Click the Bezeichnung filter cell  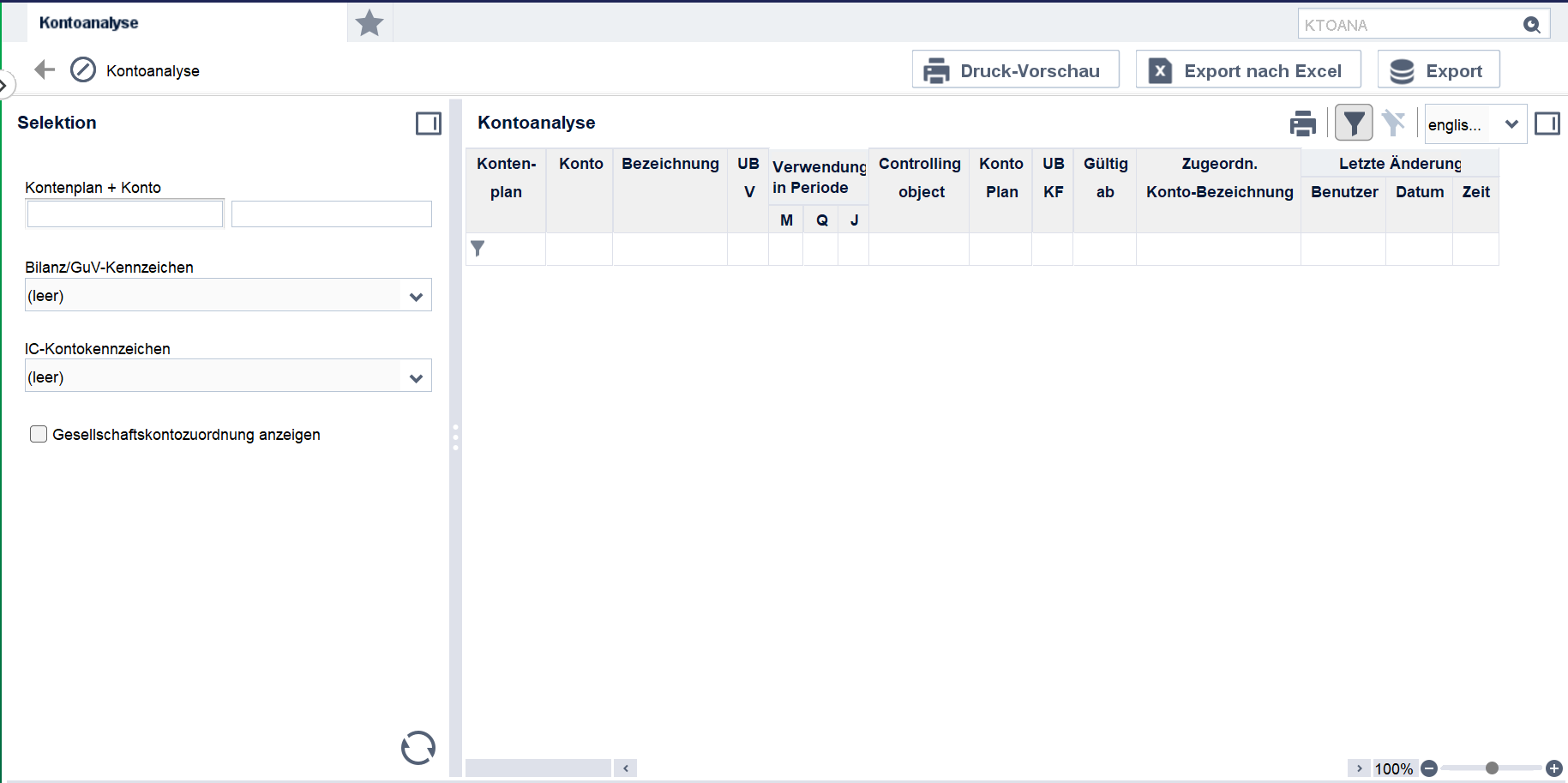tap(670, 249)
